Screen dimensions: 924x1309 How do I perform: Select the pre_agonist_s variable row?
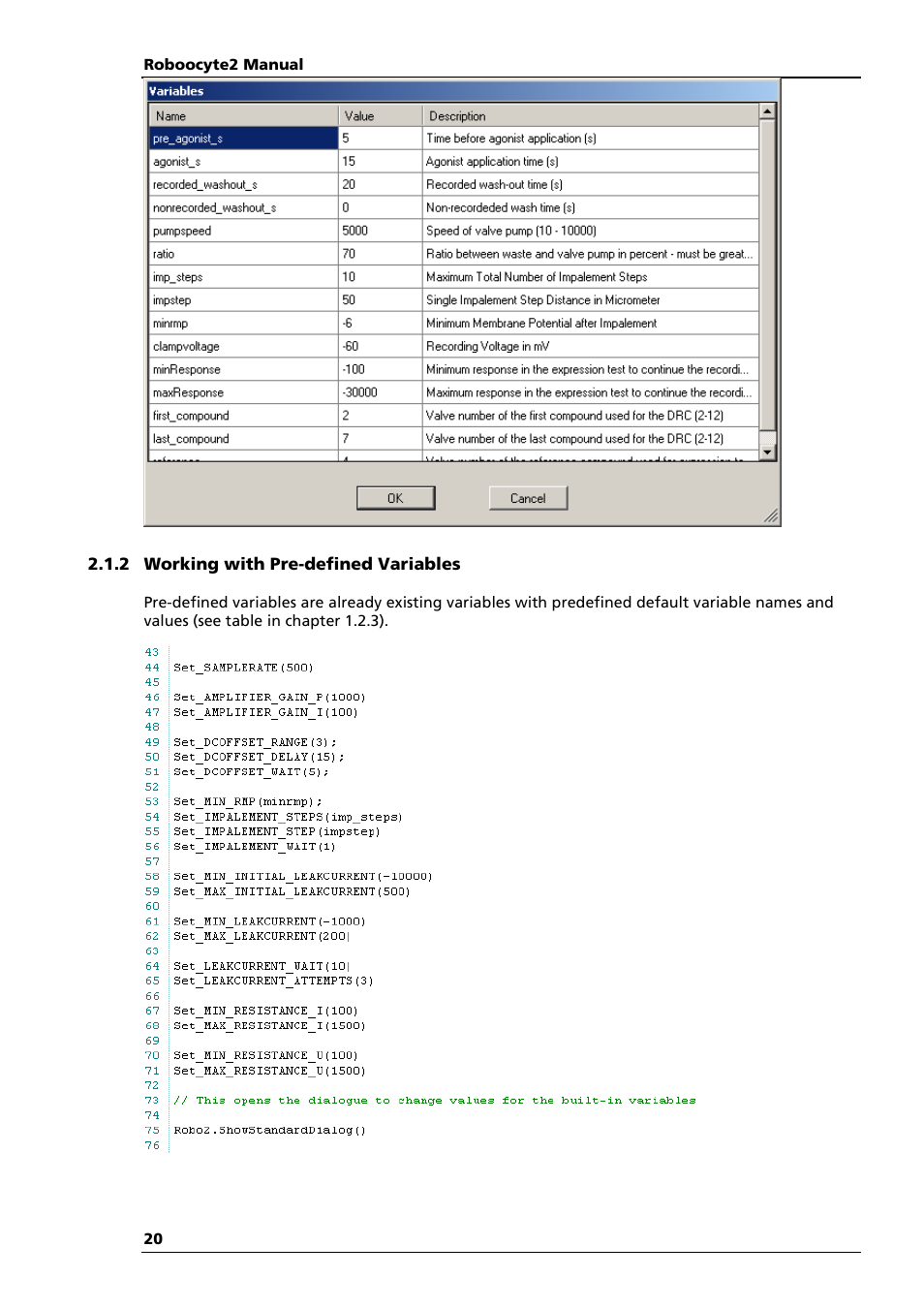pos(453,139)
